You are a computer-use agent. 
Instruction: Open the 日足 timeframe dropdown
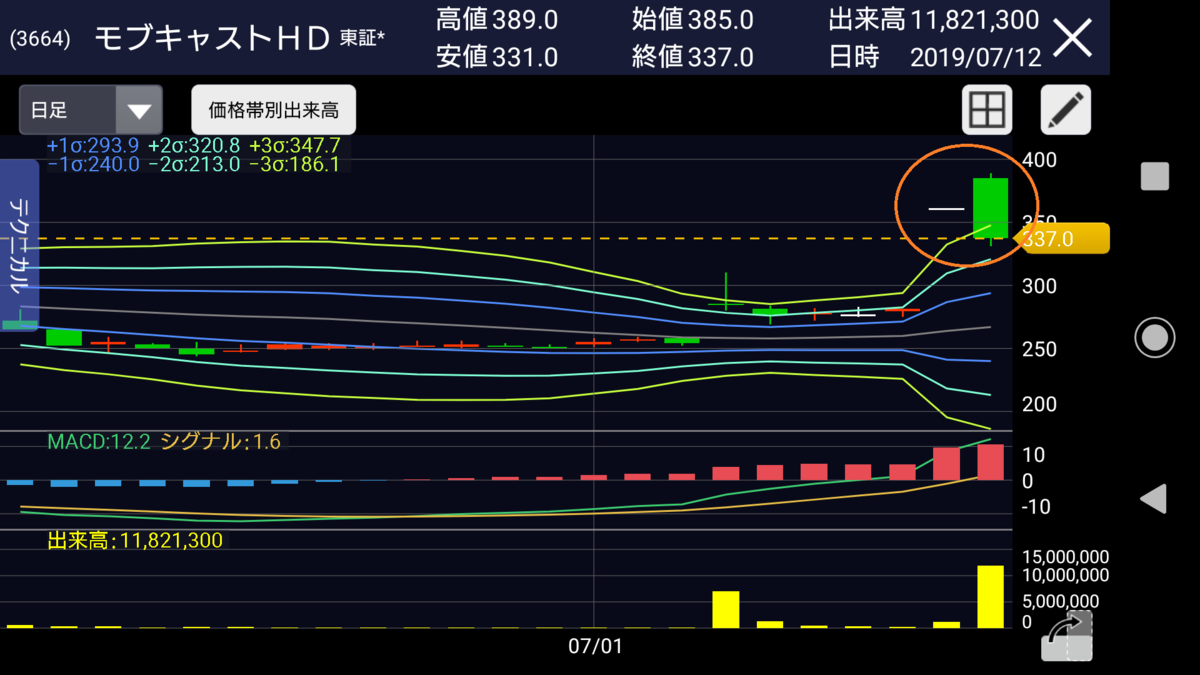pyautogui.click(x=89, y=110)
